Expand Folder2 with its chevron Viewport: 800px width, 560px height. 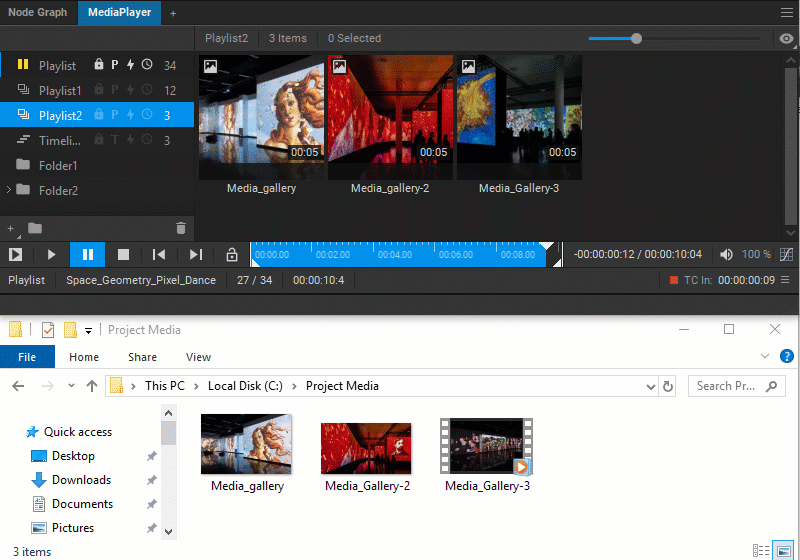click(x=9, y=190)
